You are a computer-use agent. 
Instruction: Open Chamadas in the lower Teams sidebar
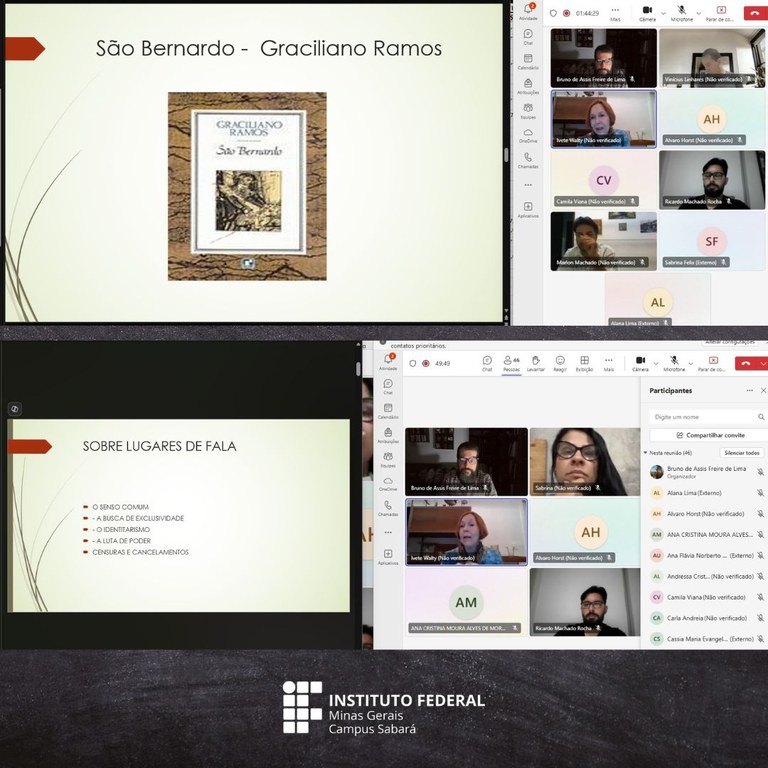388,507
